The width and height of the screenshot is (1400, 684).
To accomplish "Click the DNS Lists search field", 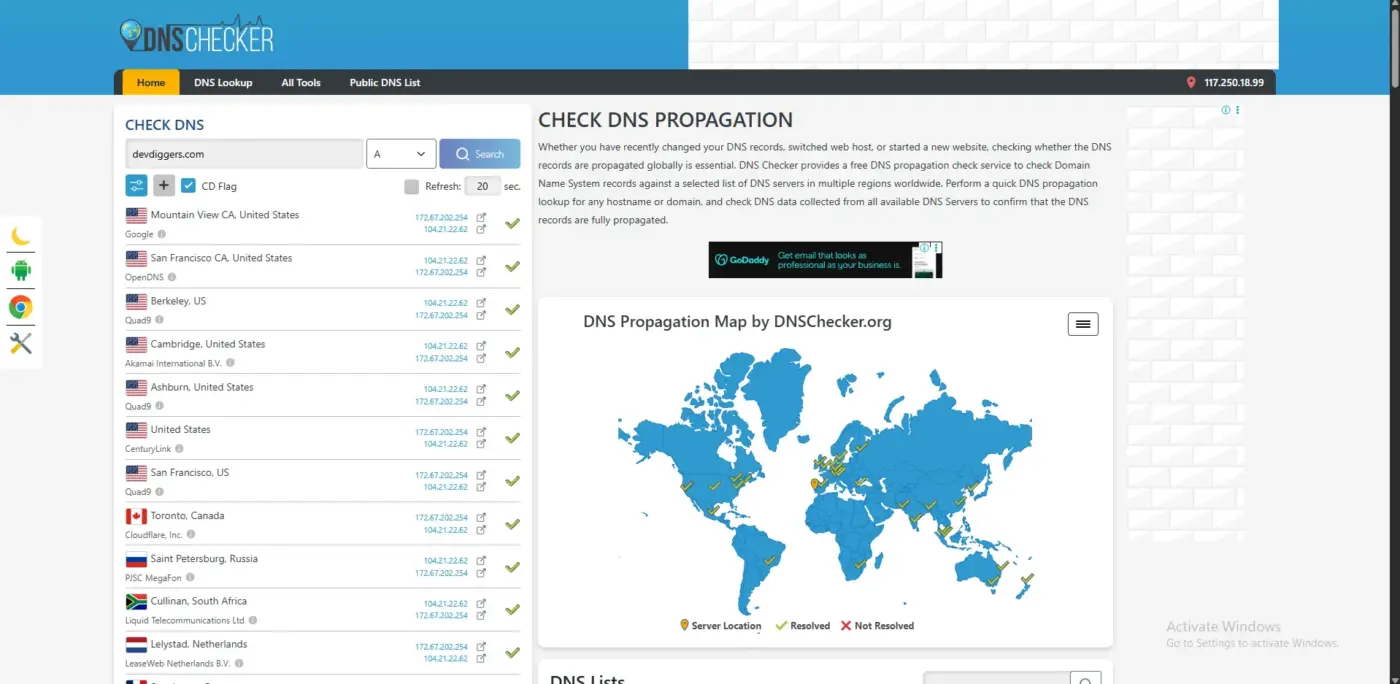I will point(997,679).
